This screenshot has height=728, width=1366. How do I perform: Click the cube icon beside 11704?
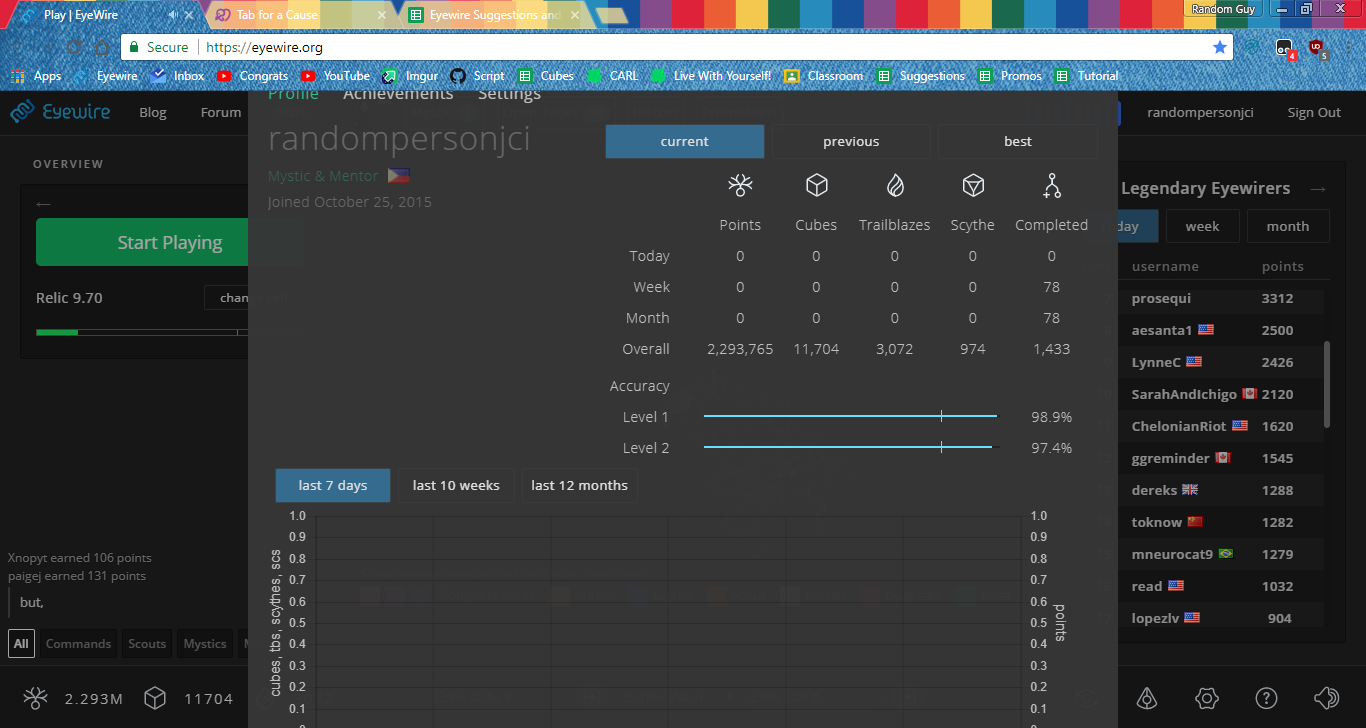pos(155,698)
